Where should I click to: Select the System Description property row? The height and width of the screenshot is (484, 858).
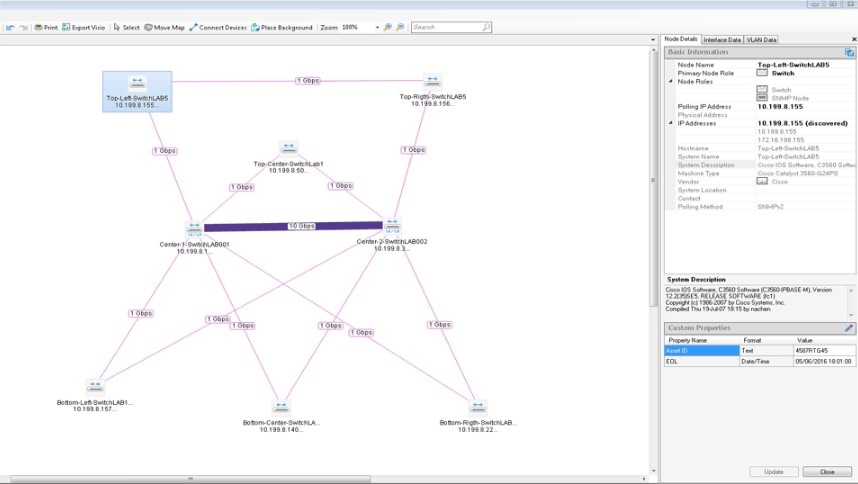point(761,165)
